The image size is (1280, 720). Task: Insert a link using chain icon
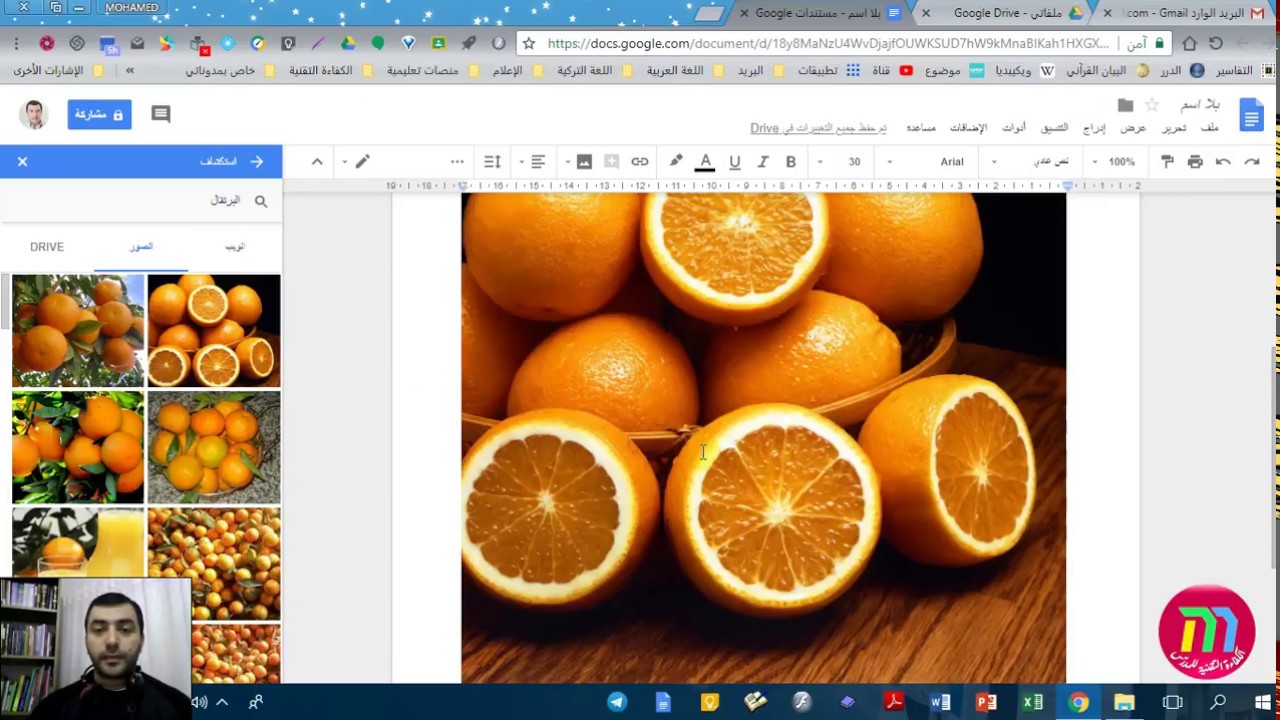[x=640, y=162]
